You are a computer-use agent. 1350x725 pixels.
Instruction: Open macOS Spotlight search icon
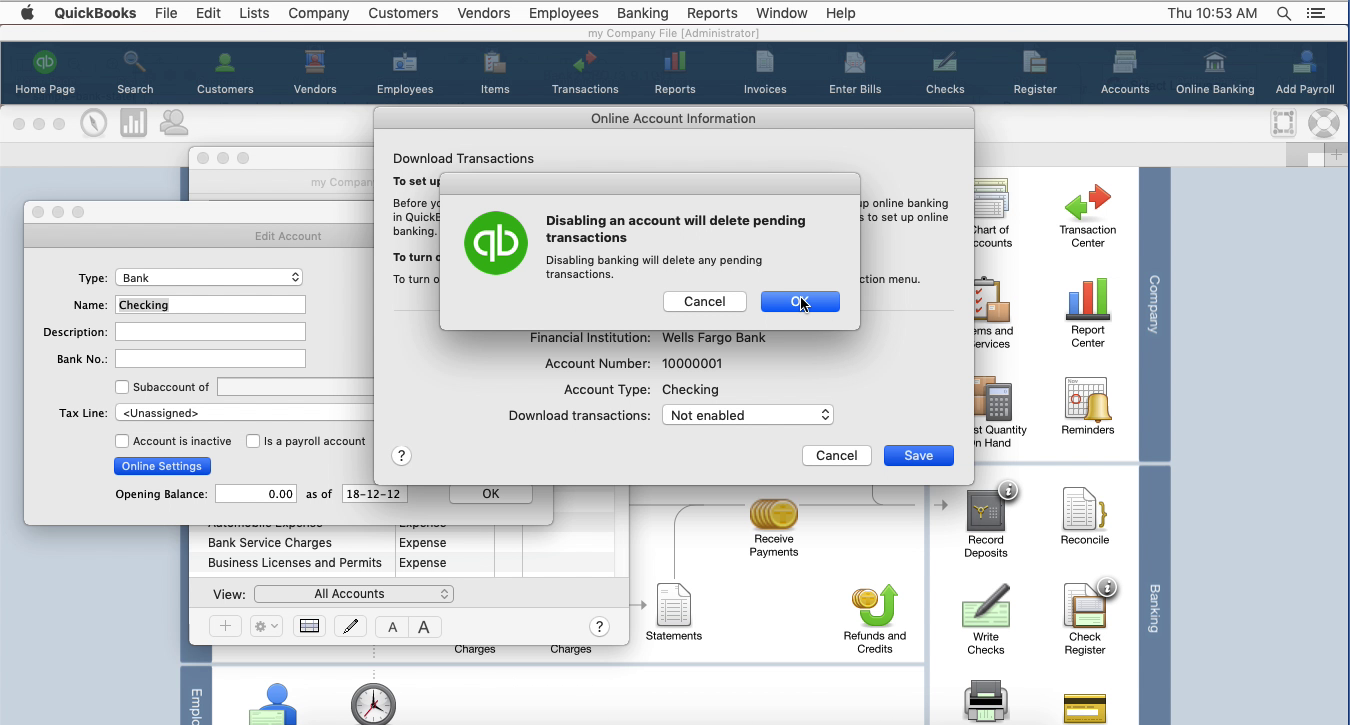coord(1284,13)
